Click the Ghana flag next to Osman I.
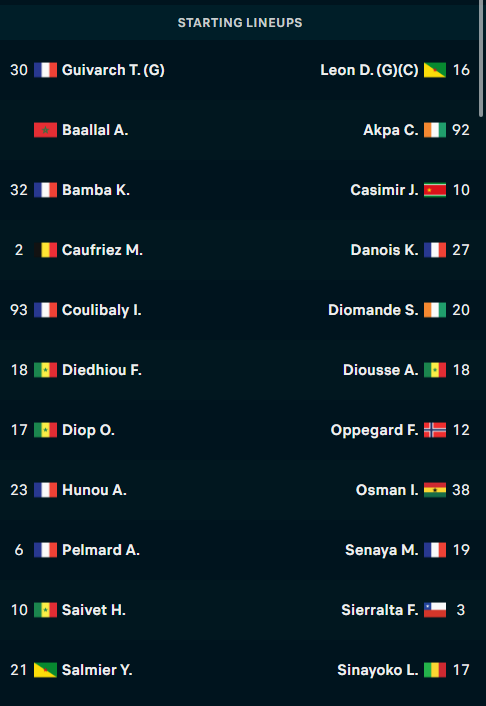Image resolution: width=486 pixels, height=706 pixels. click(x=435, y=490)
